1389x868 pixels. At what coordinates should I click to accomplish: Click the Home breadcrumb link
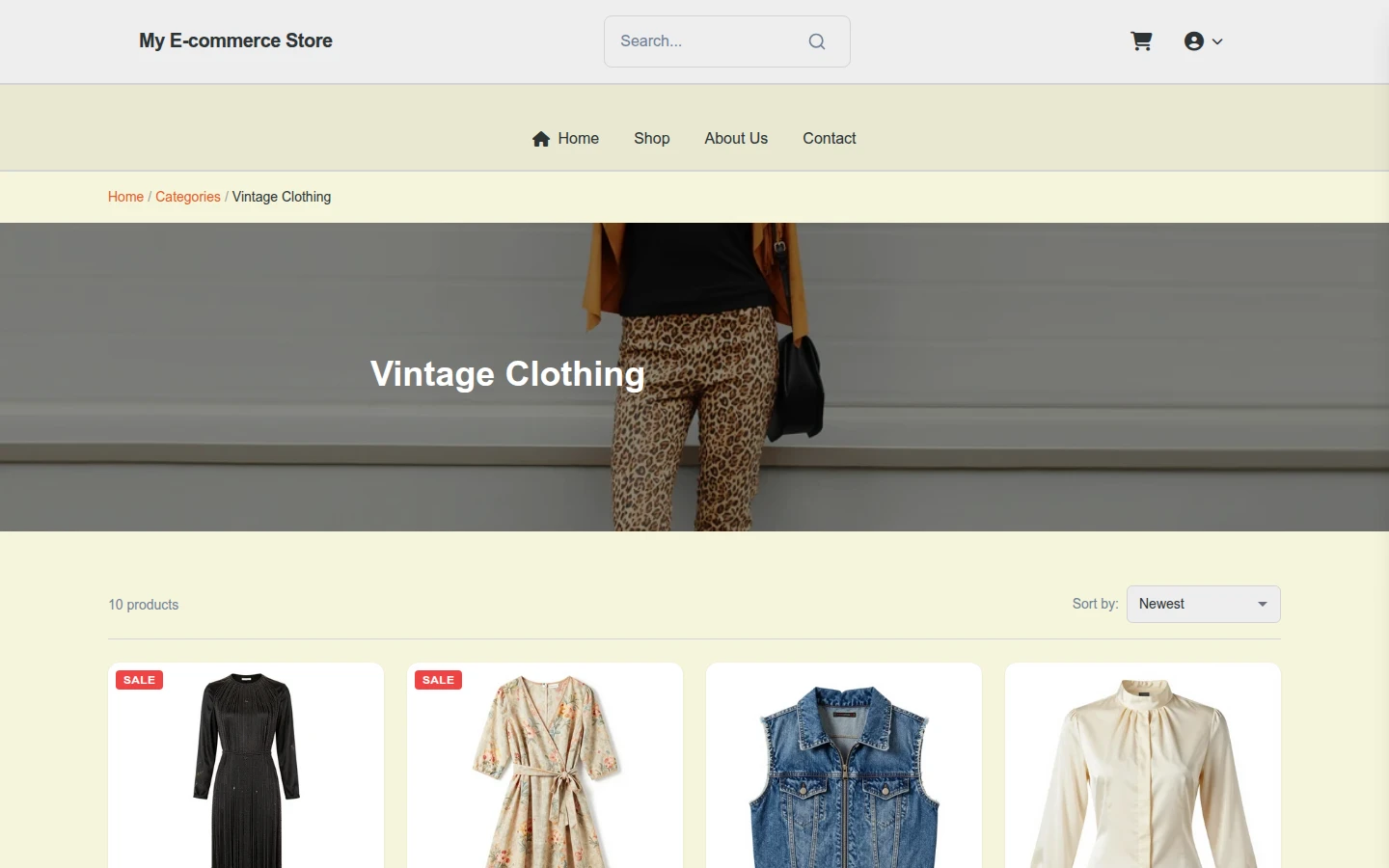pos(125,197)
